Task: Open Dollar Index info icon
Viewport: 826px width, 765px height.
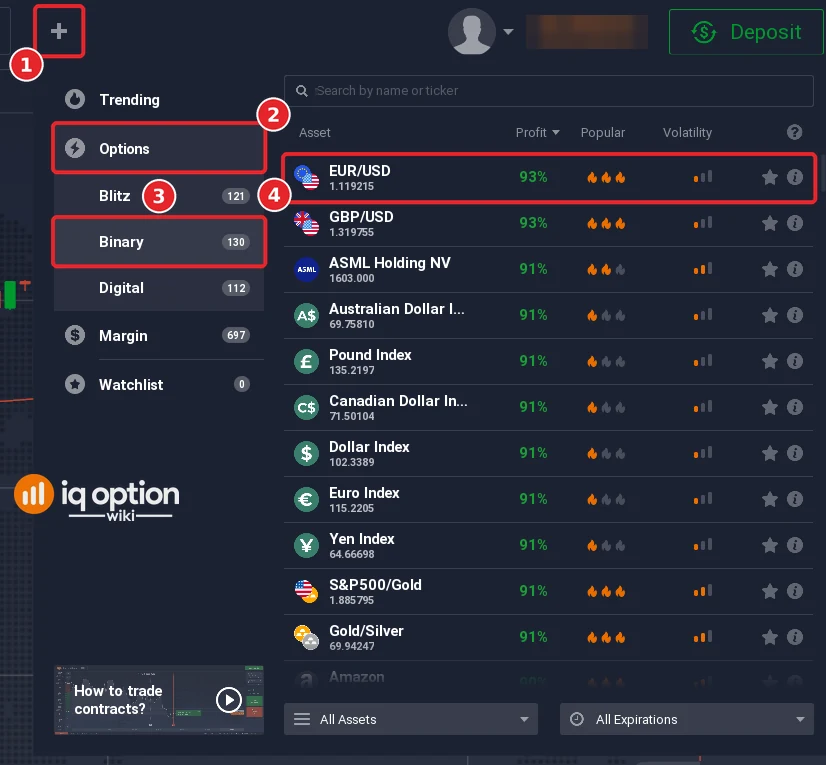Action: (x=794, y=453)
